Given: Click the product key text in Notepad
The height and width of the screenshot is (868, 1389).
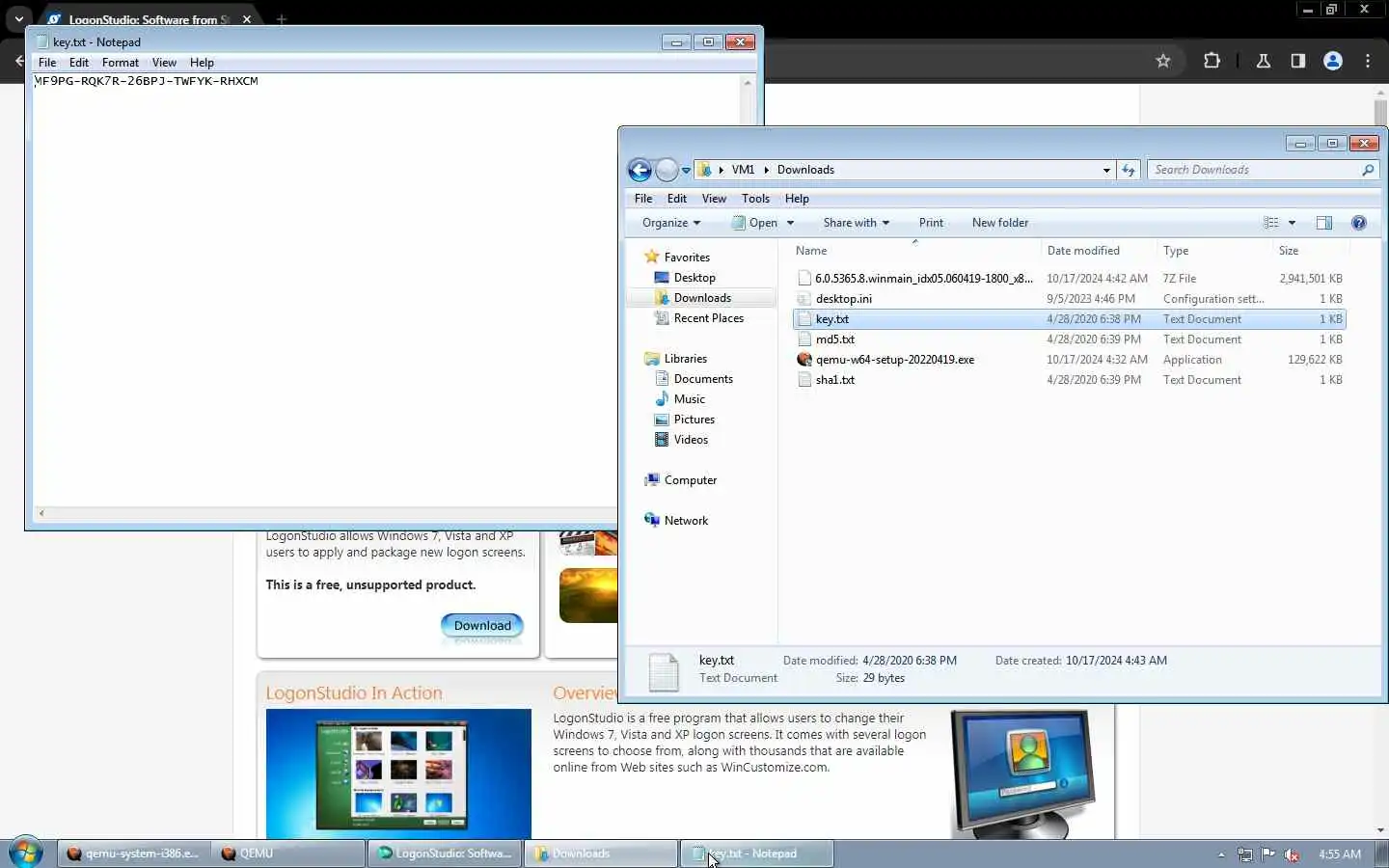Looking at the screenshot, I should [147, 81].
